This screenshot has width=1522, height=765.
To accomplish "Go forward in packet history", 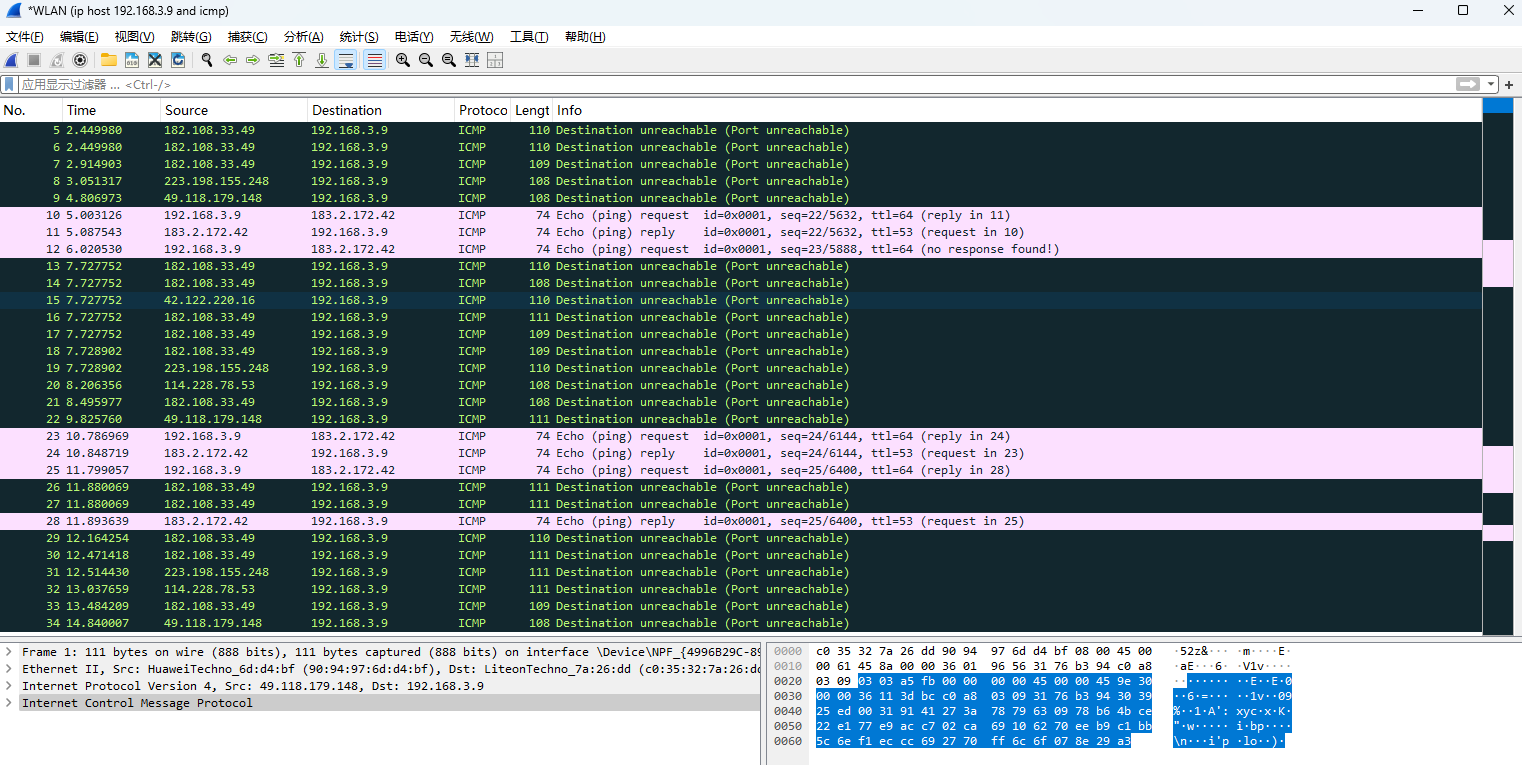I will [252, 60].
